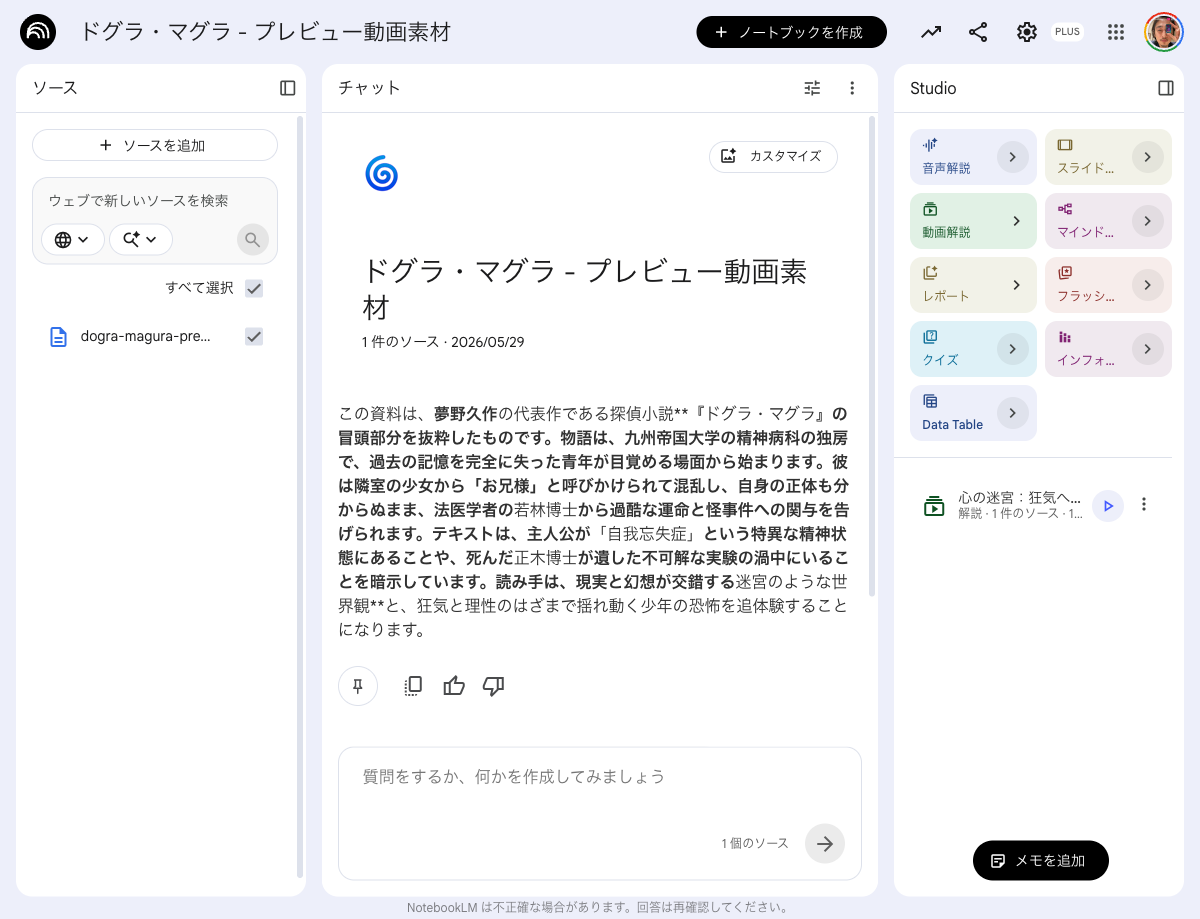This screenshot has height=919, width=1200.
Task: Create インフォグラフィック infographic
Action: pos(1108,349)
